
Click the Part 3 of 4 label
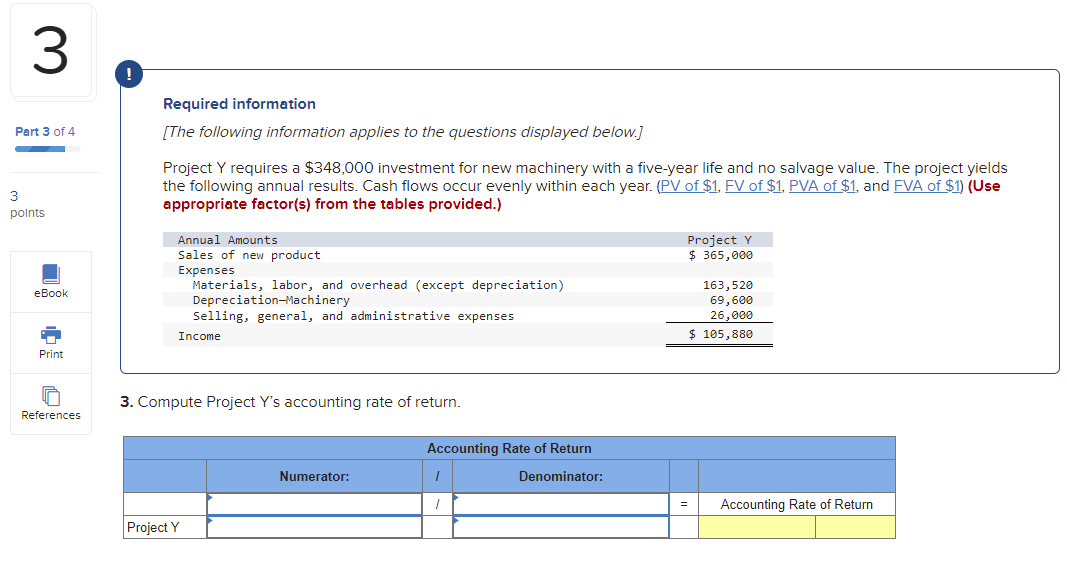click(x=45, y=131)
